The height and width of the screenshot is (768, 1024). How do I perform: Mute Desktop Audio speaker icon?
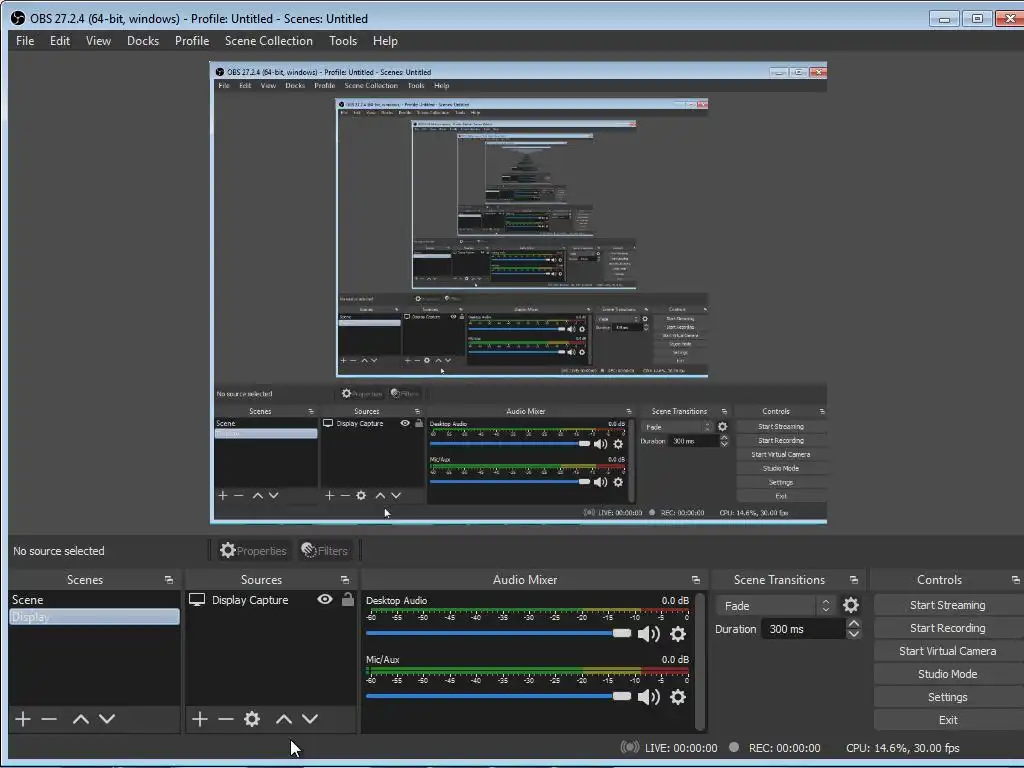coord(648,634)
